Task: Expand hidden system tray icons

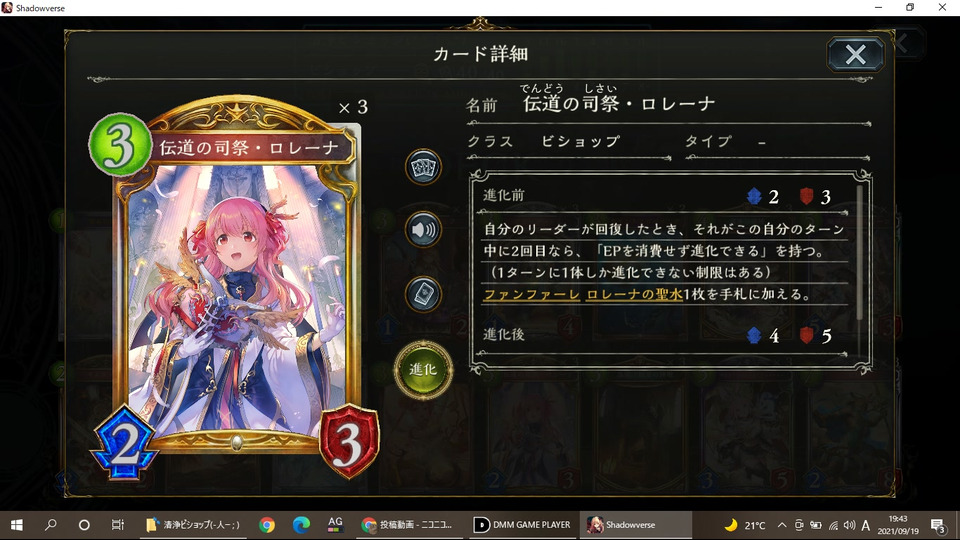Action: tap(782, 525)
